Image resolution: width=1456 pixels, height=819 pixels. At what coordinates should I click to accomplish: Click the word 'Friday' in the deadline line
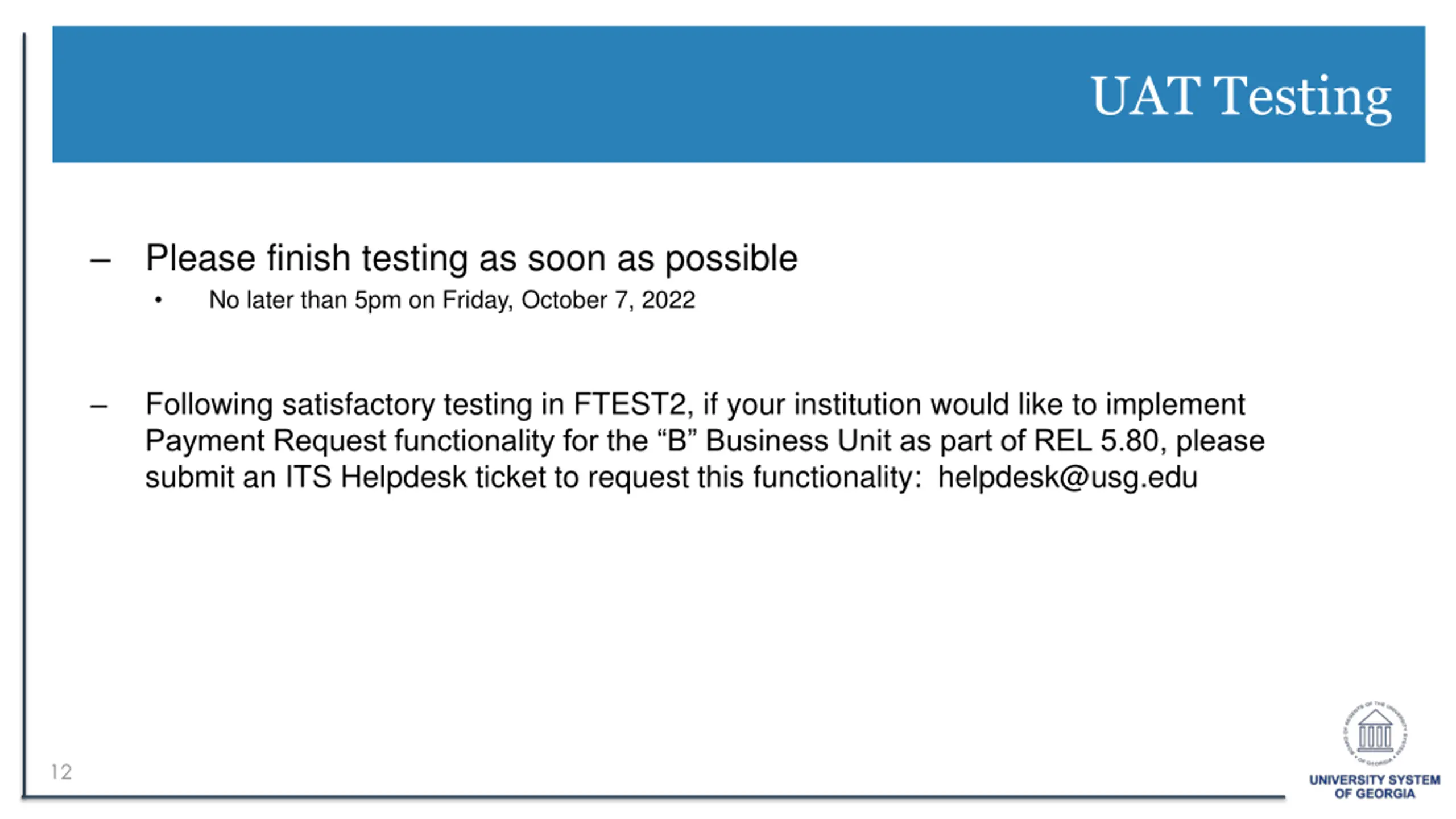click(x=478, y=300)
